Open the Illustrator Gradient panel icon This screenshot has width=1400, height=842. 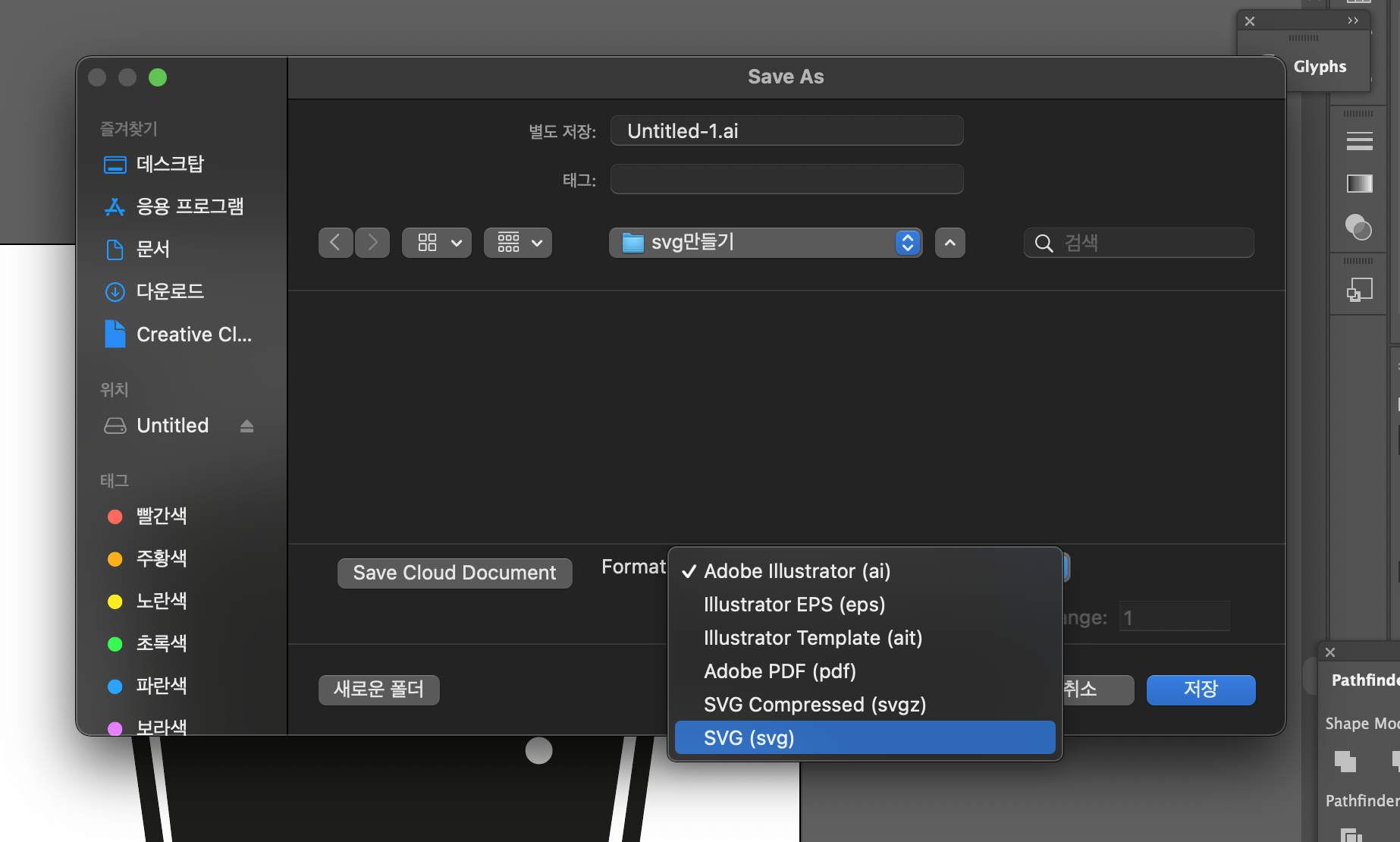point(1359,184)
